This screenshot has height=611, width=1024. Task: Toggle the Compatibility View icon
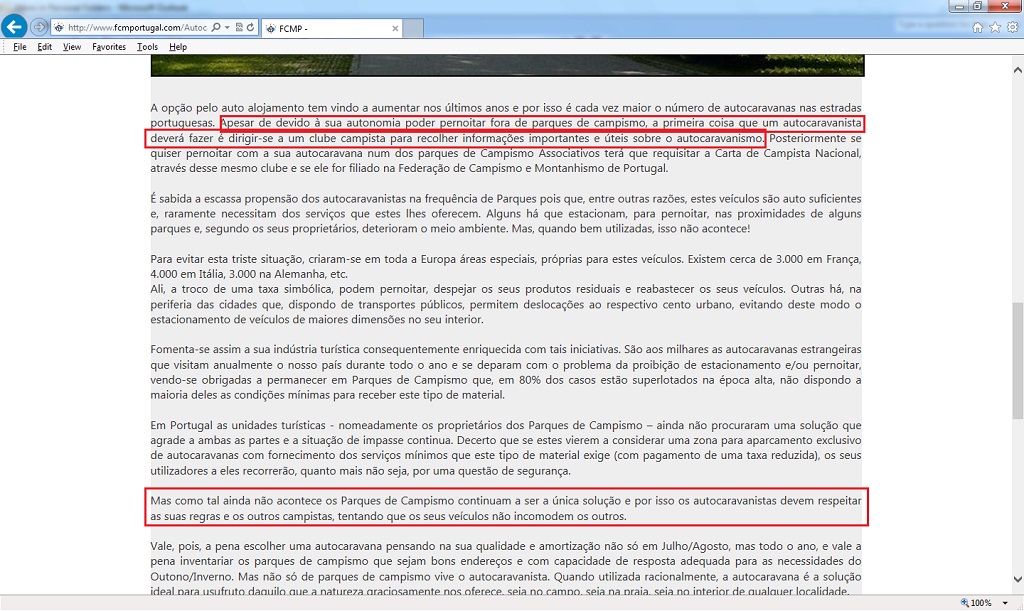239,27
